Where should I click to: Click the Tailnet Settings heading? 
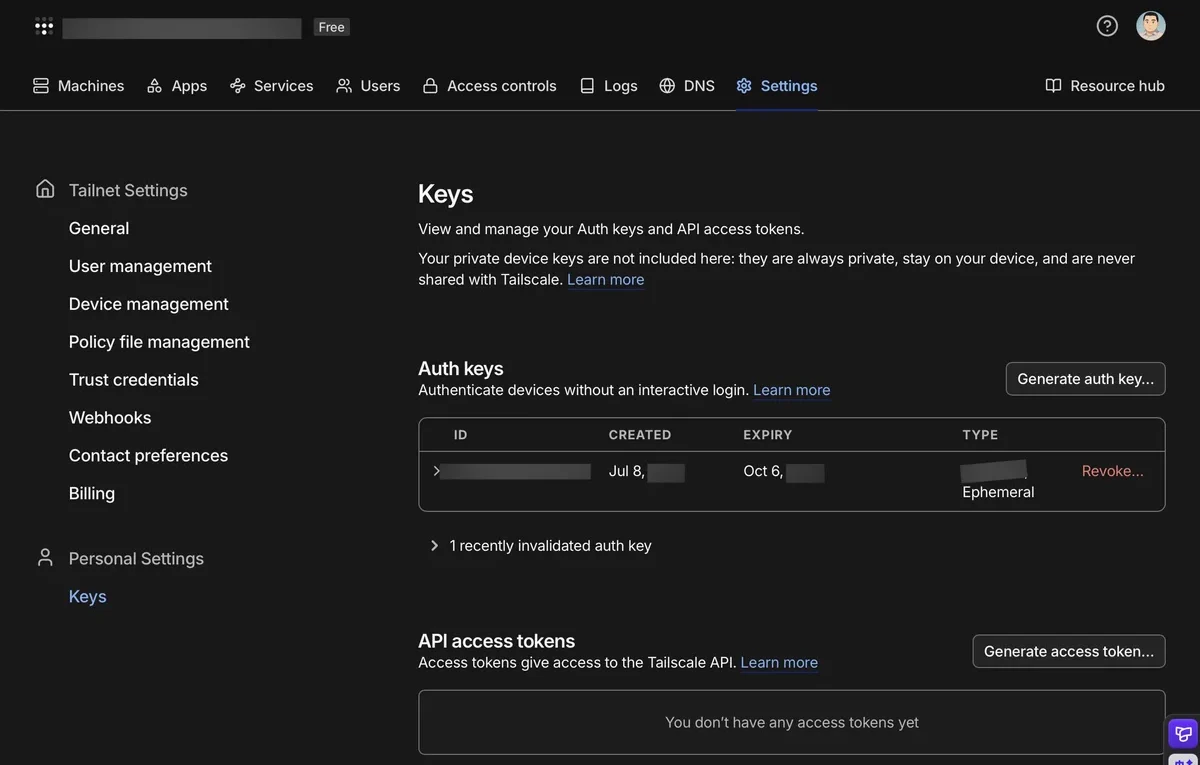pyautogui.click(x=128, y=190)
